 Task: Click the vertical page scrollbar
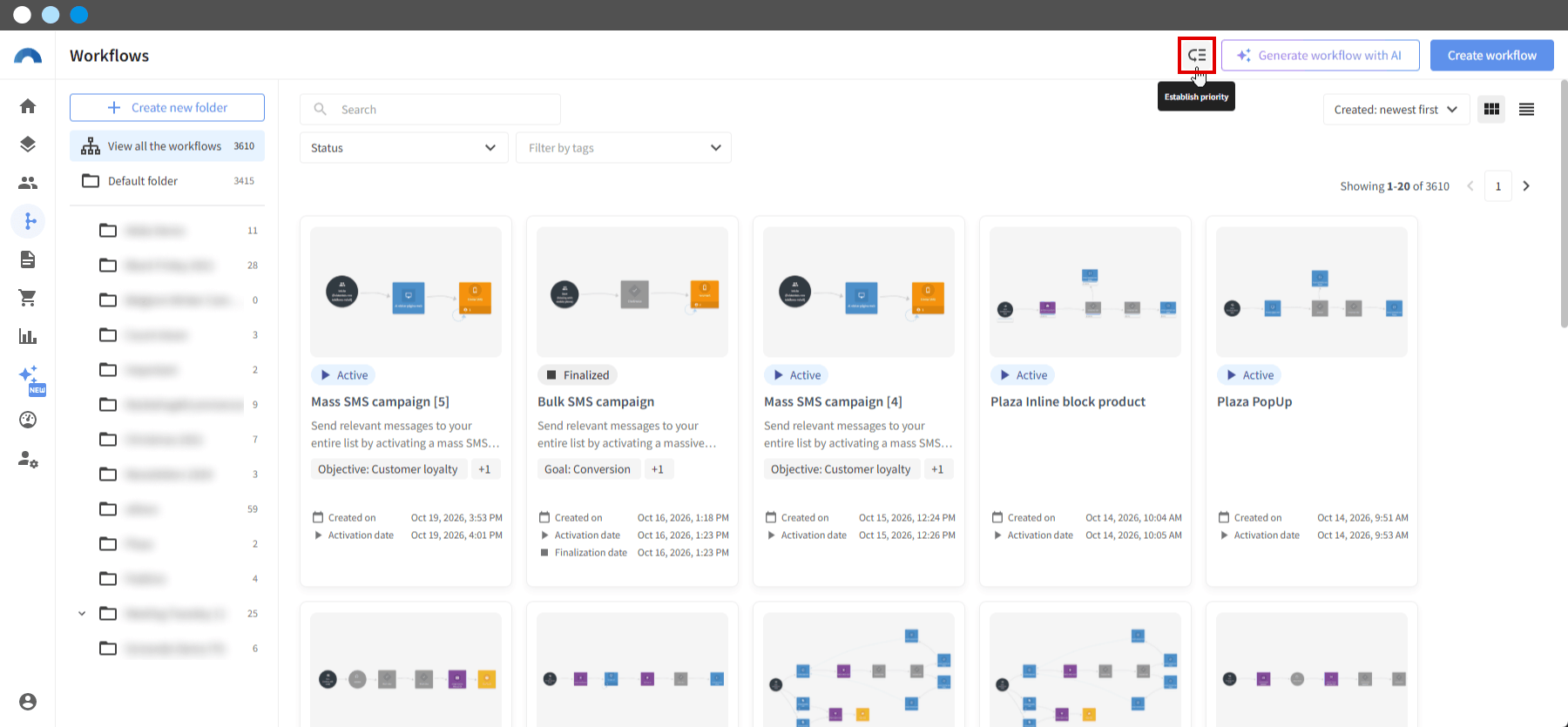1564,205
